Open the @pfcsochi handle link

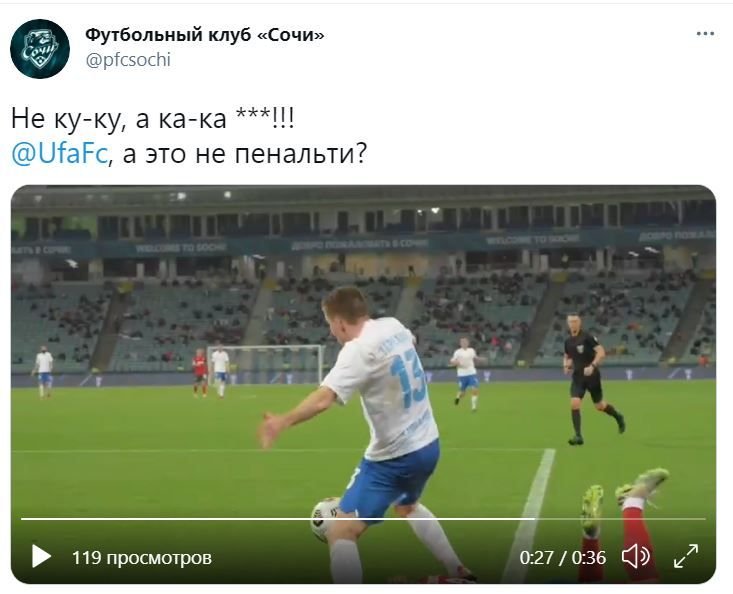point(128,60)
